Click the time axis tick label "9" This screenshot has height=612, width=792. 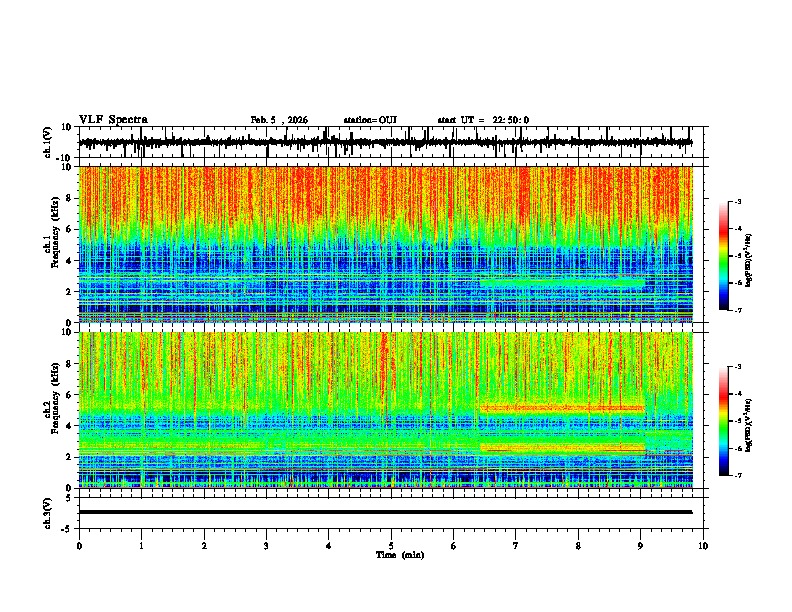[640, 546]
